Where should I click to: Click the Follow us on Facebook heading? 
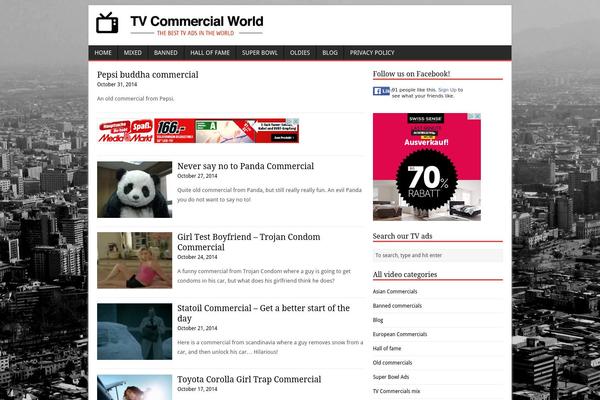tap(411, 74)
